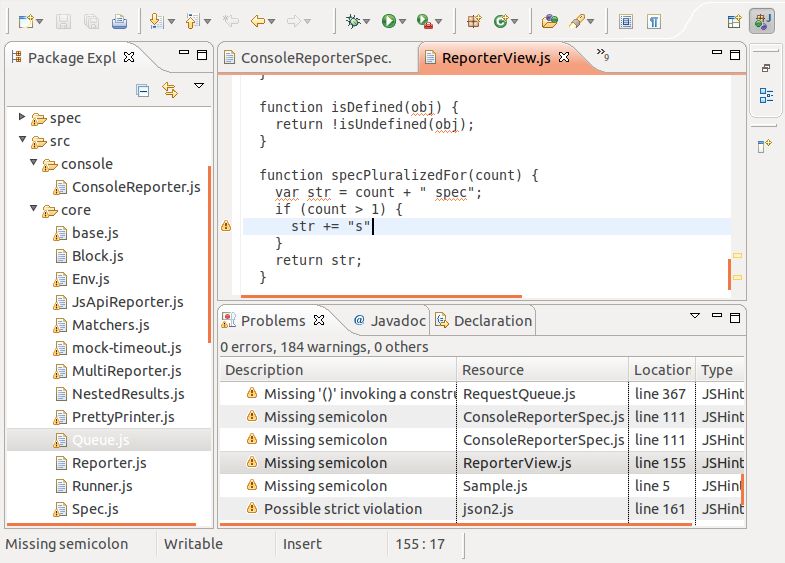Click the Save All icon
The image size is (785, 563).
click(91, 22)
